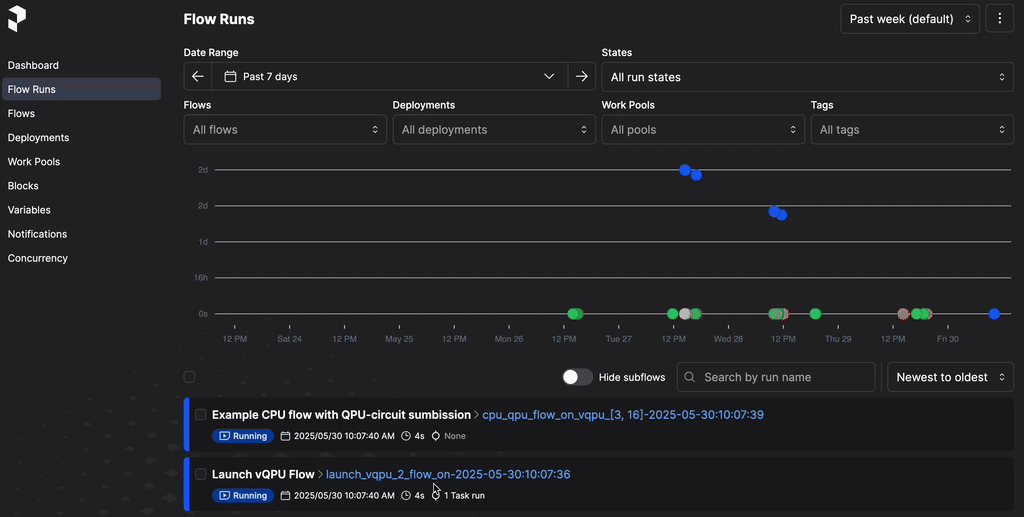Open the three-dot options menu
The image size is (1024, 517).
point(999,19)
